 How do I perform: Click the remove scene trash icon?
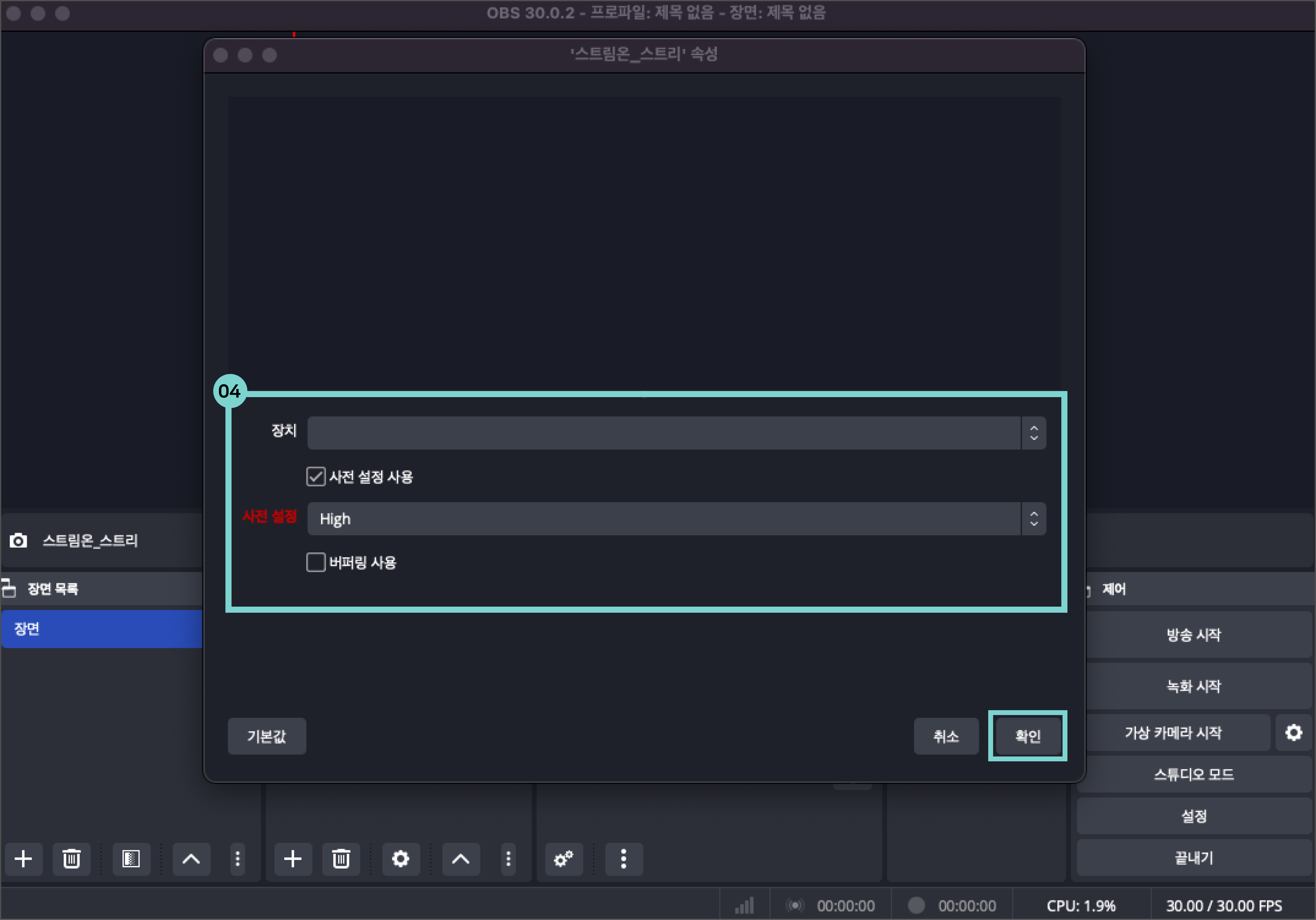72,859
